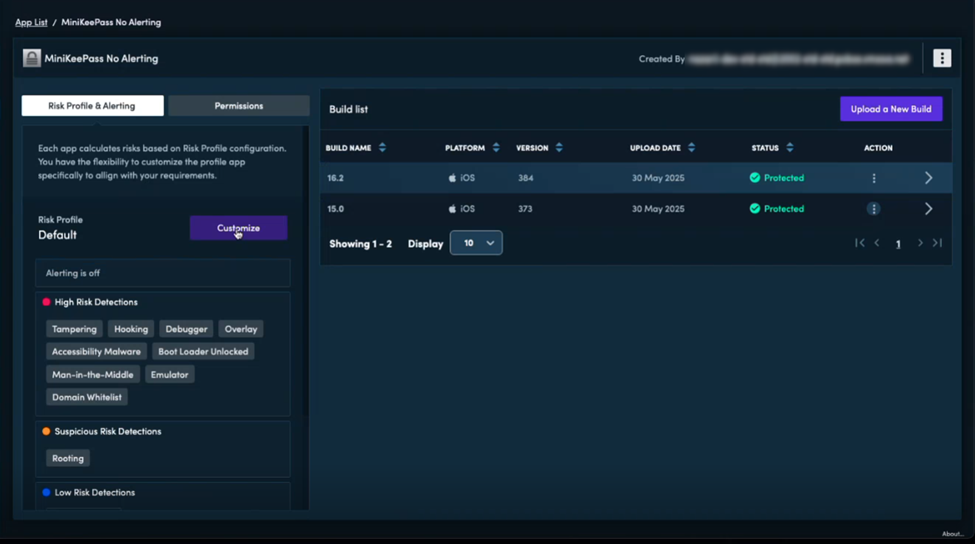This screenshot has height=544, width=975.
Task: Click the Apple iOS icon in row 16.2
Action: coord(452,178)
